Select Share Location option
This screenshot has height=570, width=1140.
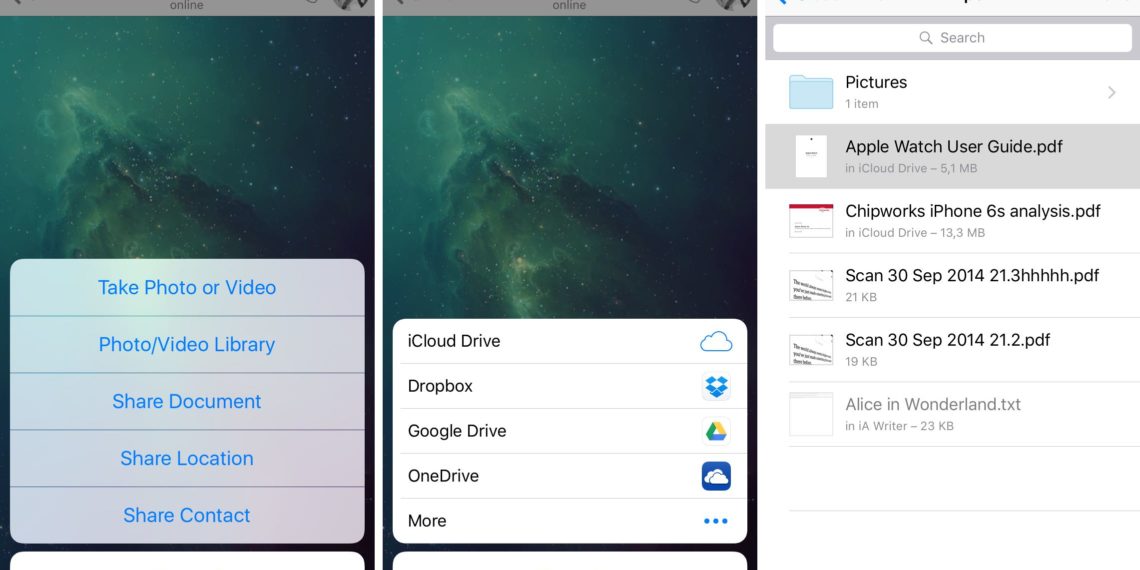[x=187, y=458]
